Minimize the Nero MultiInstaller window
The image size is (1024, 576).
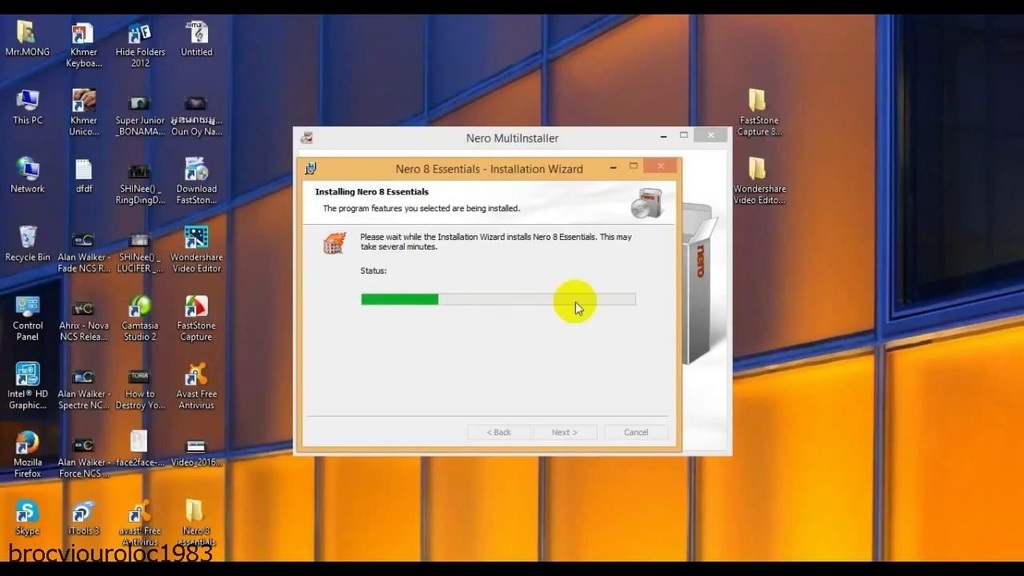[664, 136]
